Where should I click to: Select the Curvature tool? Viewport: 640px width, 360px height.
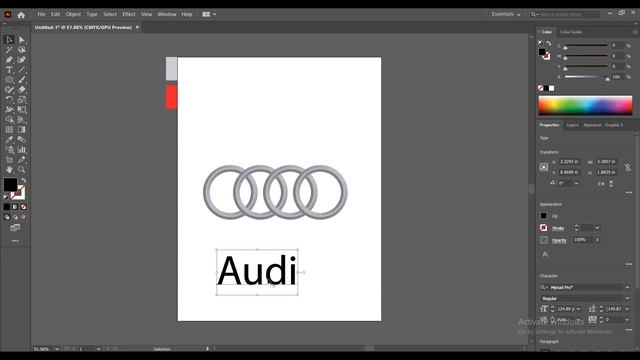tap(22, 60)
